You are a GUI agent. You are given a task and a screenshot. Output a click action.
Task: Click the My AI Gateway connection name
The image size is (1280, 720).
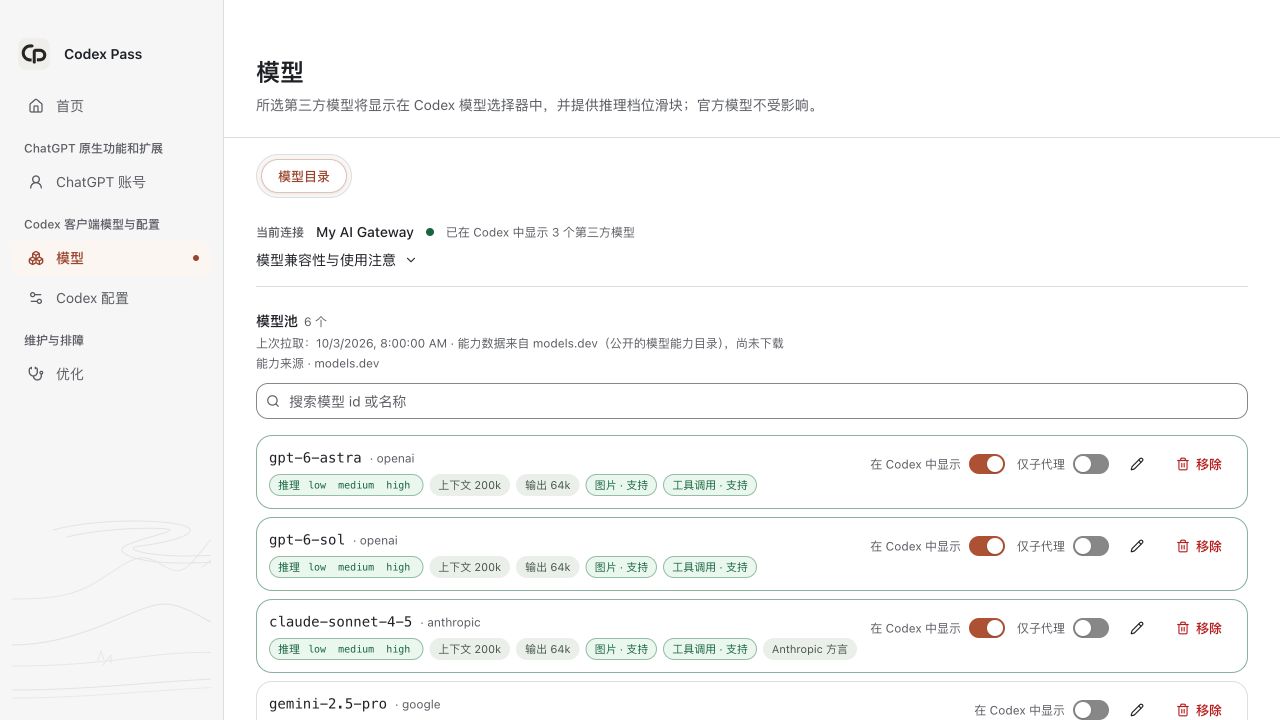tap(365, 232)
